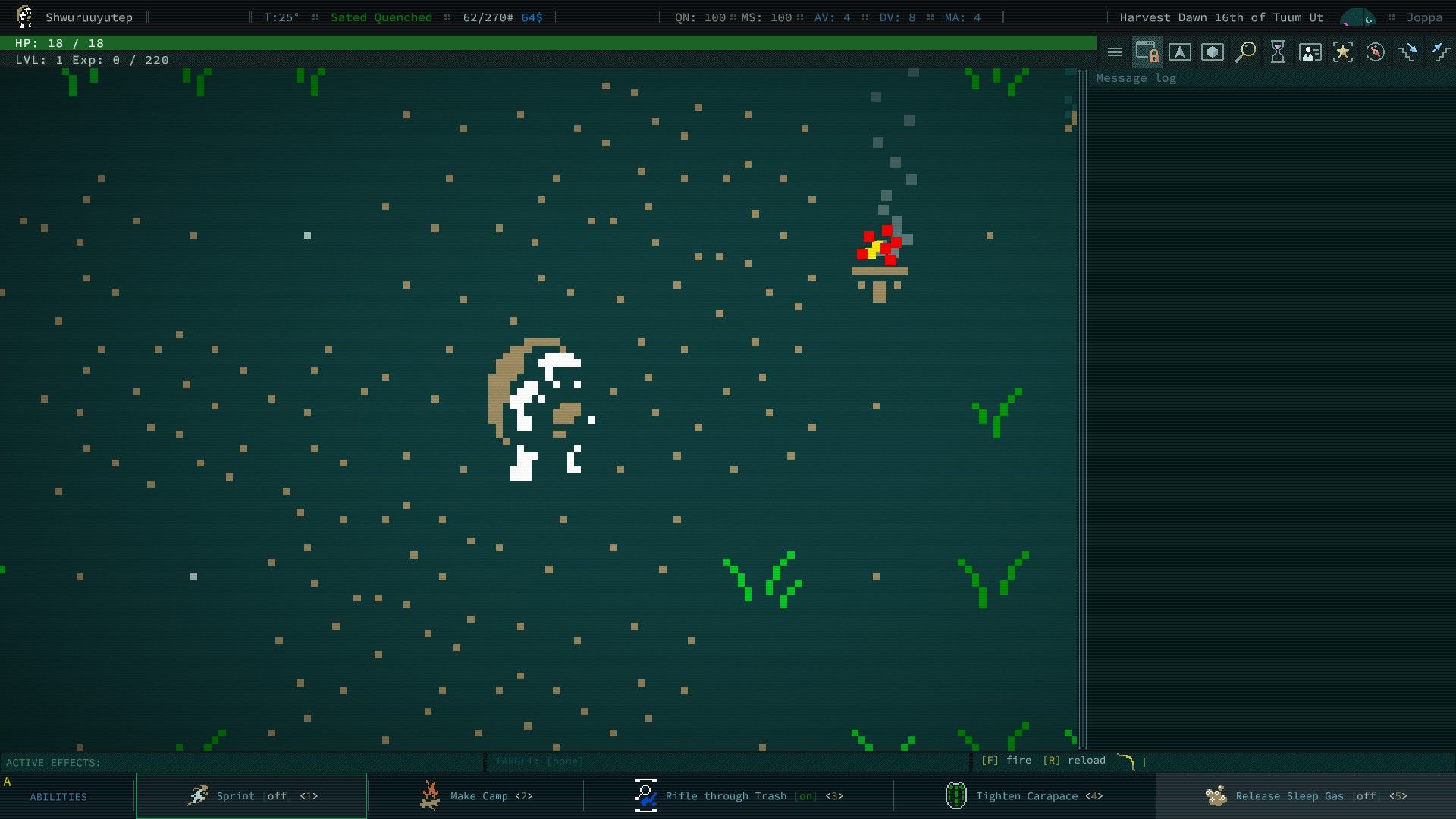
Task: Open abilities menu bottom-left
Action: 58,795
